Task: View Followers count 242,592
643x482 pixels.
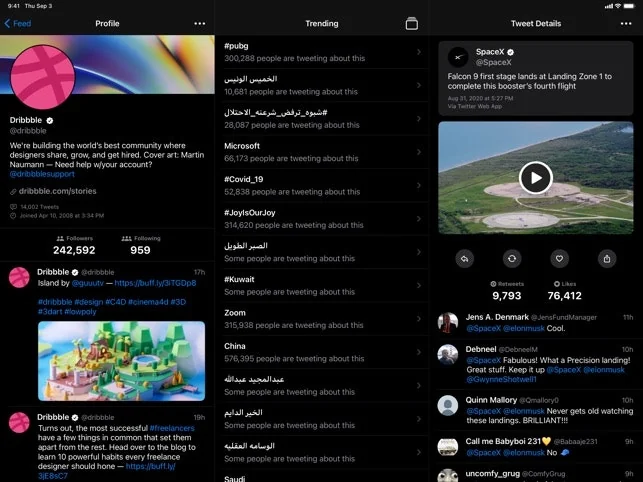Action: coord(74,250)
